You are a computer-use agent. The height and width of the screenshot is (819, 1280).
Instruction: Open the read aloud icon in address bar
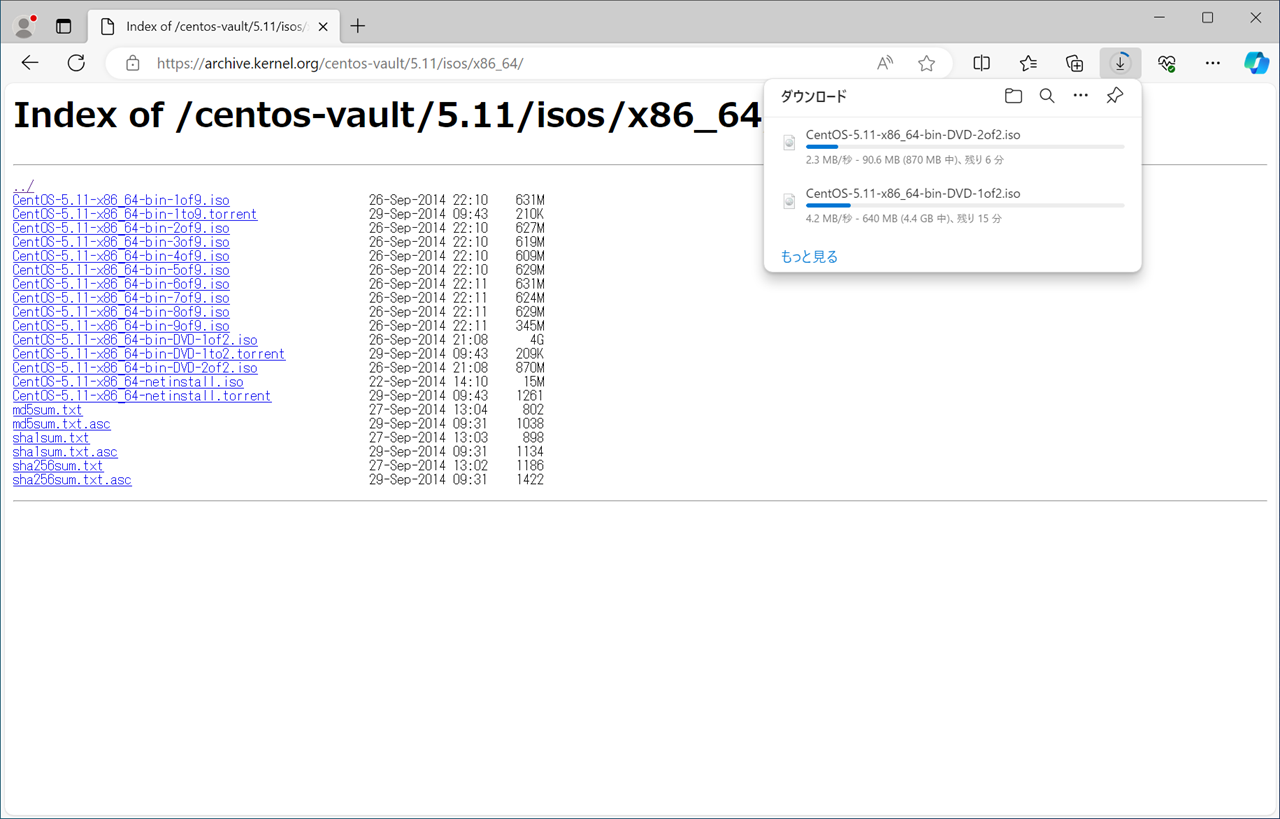click(x=885, y=63)
